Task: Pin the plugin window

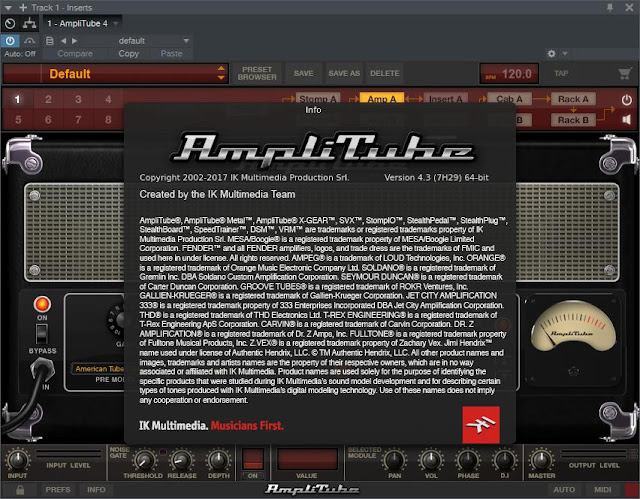Action: (610, 7)
